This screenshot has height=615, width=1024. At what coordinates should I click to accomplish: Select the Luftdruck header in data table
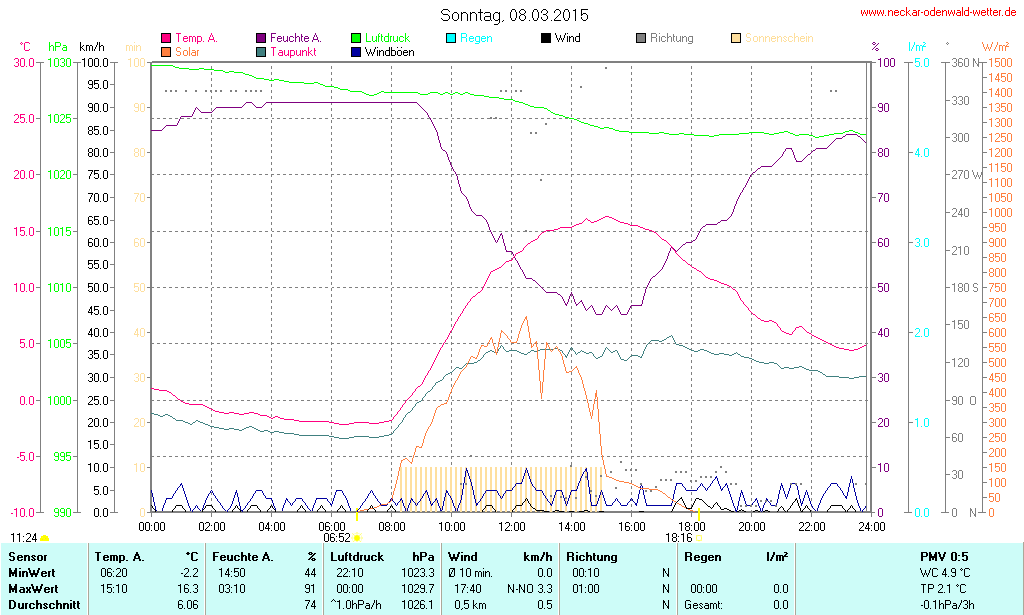tap(356, 556)
